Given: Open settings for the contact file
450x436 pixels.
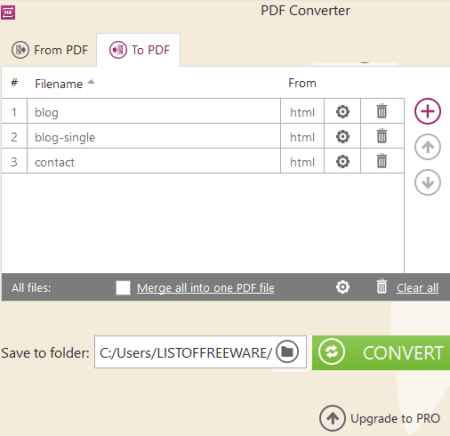Looking at the screenshot, I should coord(342,162).
